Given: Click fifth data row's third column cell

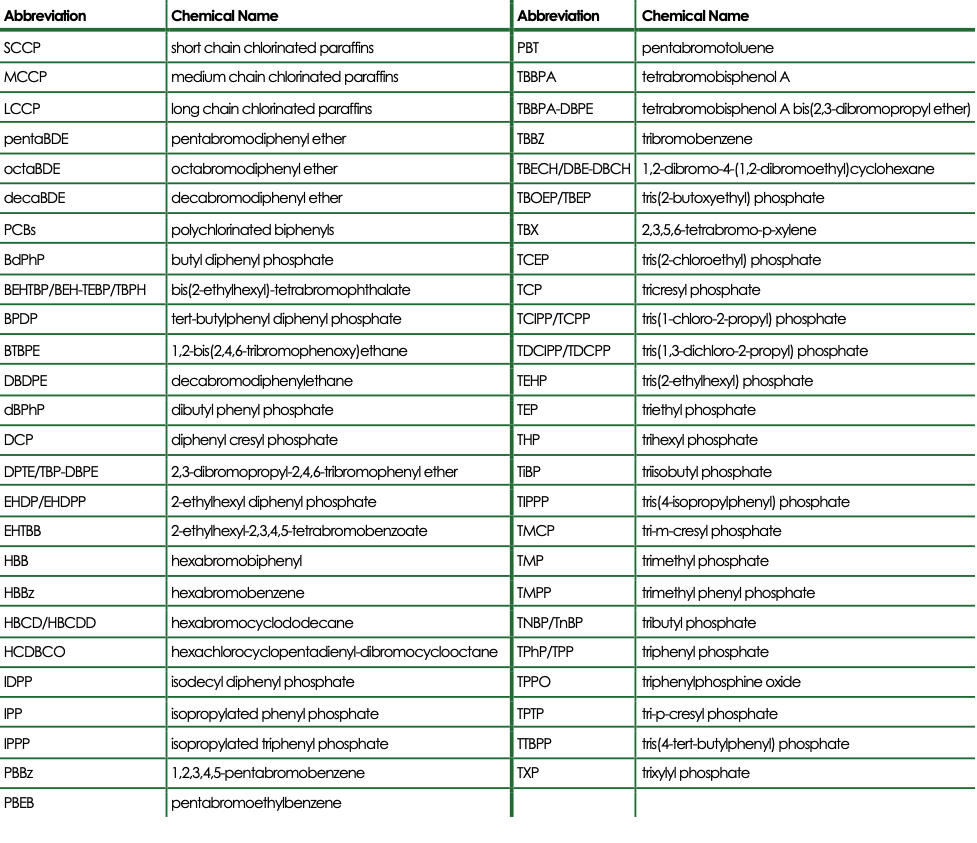Looking at the screenshot, I should tap(573, 169).
